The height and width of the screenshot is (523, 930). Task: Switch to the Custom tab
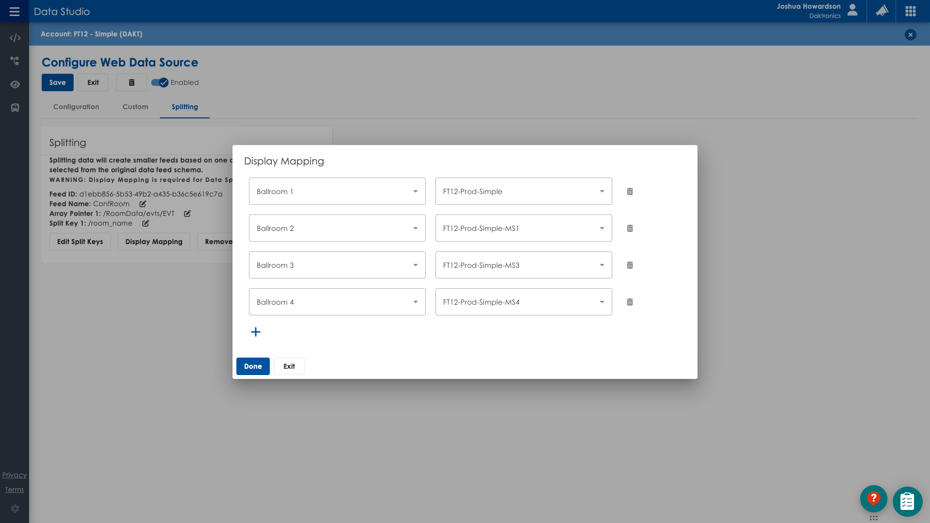click(135, 107)
